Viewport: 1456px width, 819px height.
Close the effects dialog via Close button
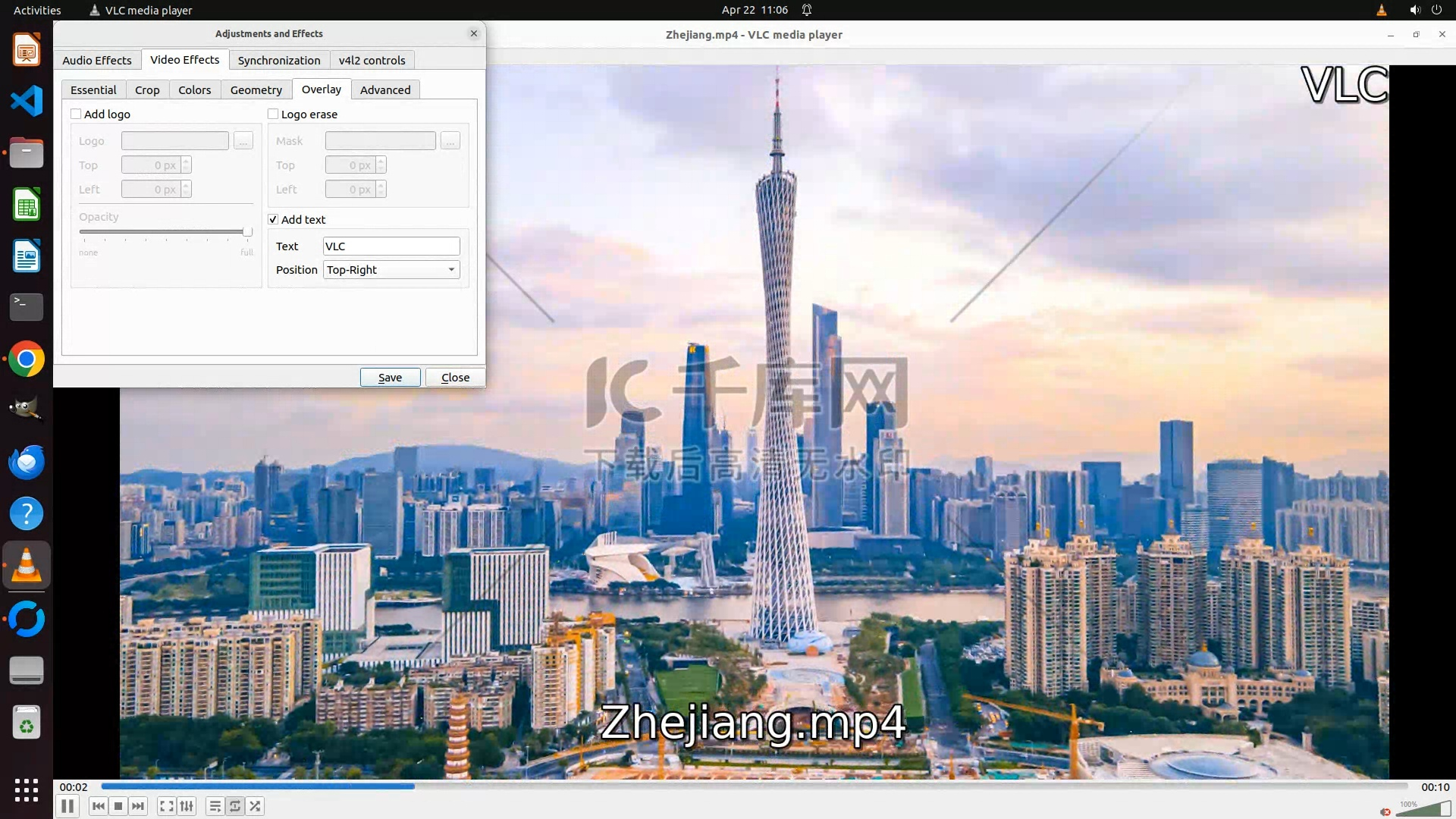click(455, 378)
